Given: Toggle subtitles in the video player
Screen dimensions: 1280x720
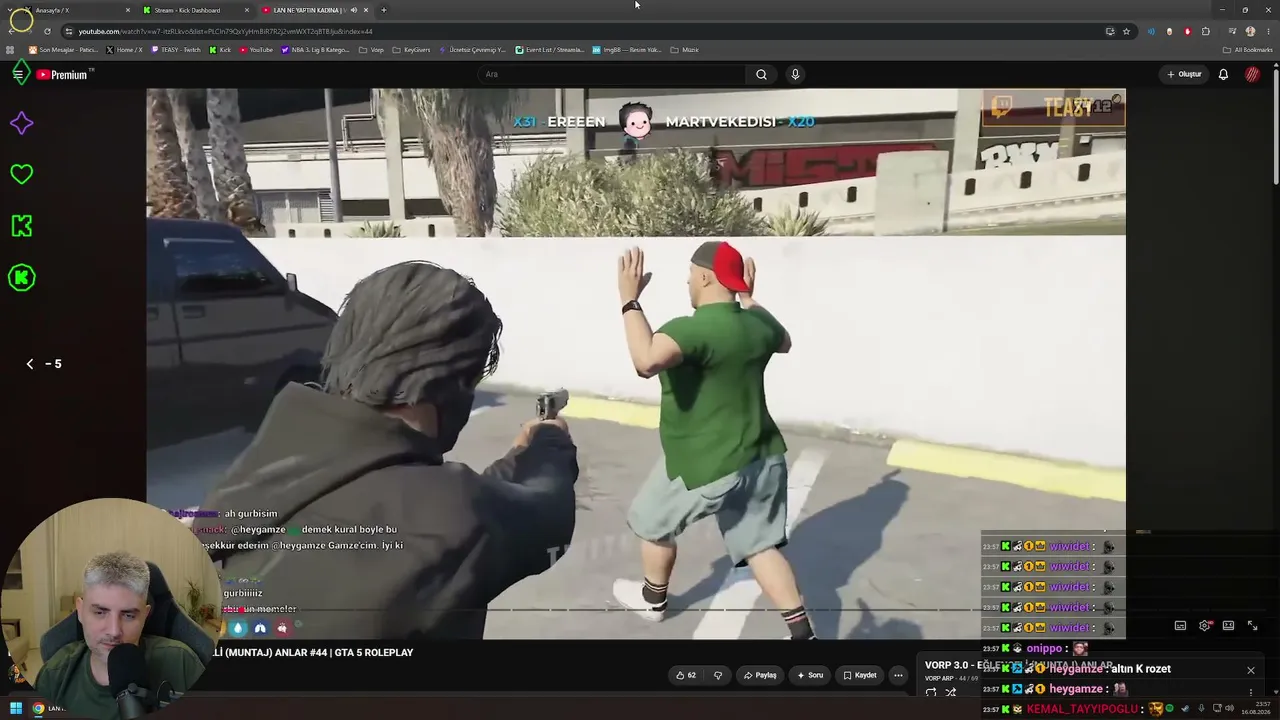Looking at the screenshot, I should click(1180, 626).
